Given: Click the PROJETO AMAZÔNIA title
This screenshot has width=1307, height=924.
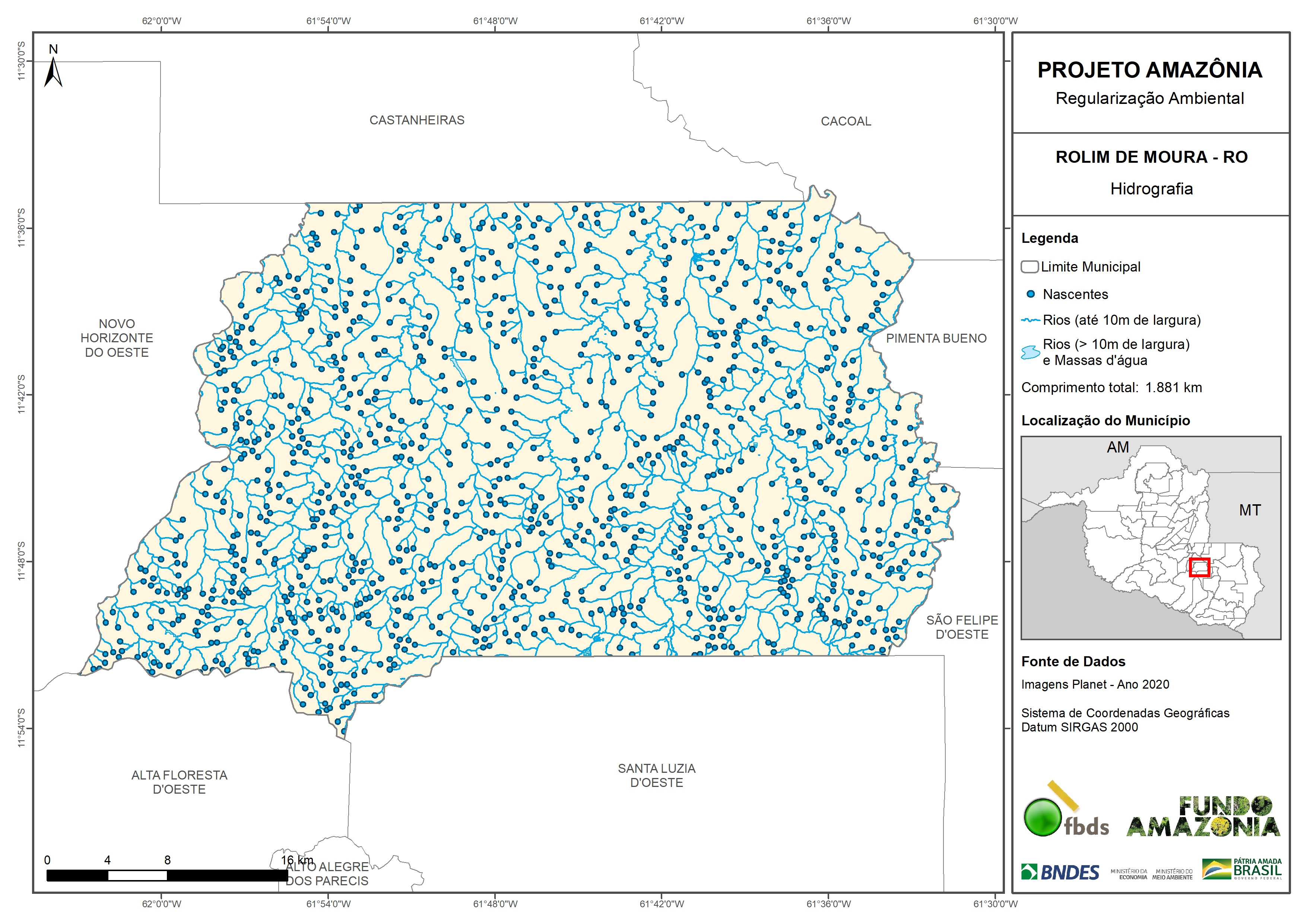Looking at the screenshot, I should click(1150, 70).
